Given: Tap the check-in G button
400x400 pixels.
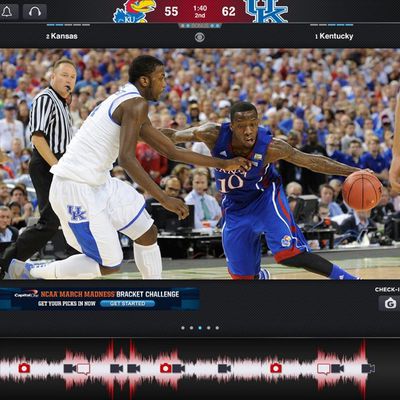Looking at the screenshot, I should click(x=389, y=303).
